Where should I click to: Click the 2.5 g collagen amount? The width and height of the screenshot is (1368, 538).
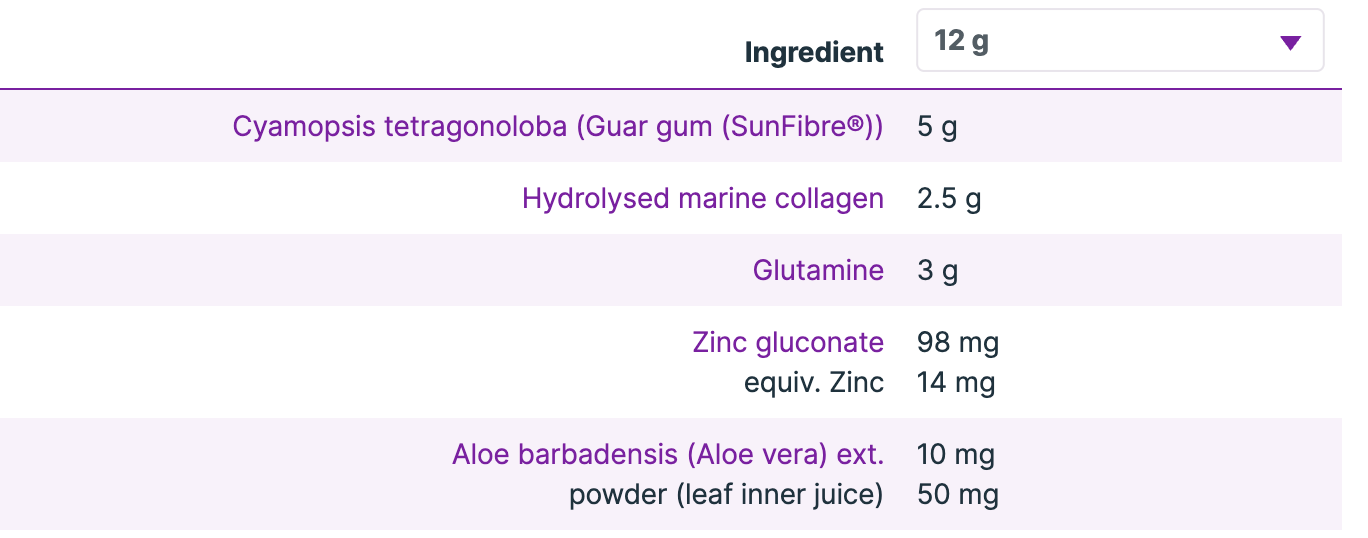pyautogui.click(x=948, y=198)
